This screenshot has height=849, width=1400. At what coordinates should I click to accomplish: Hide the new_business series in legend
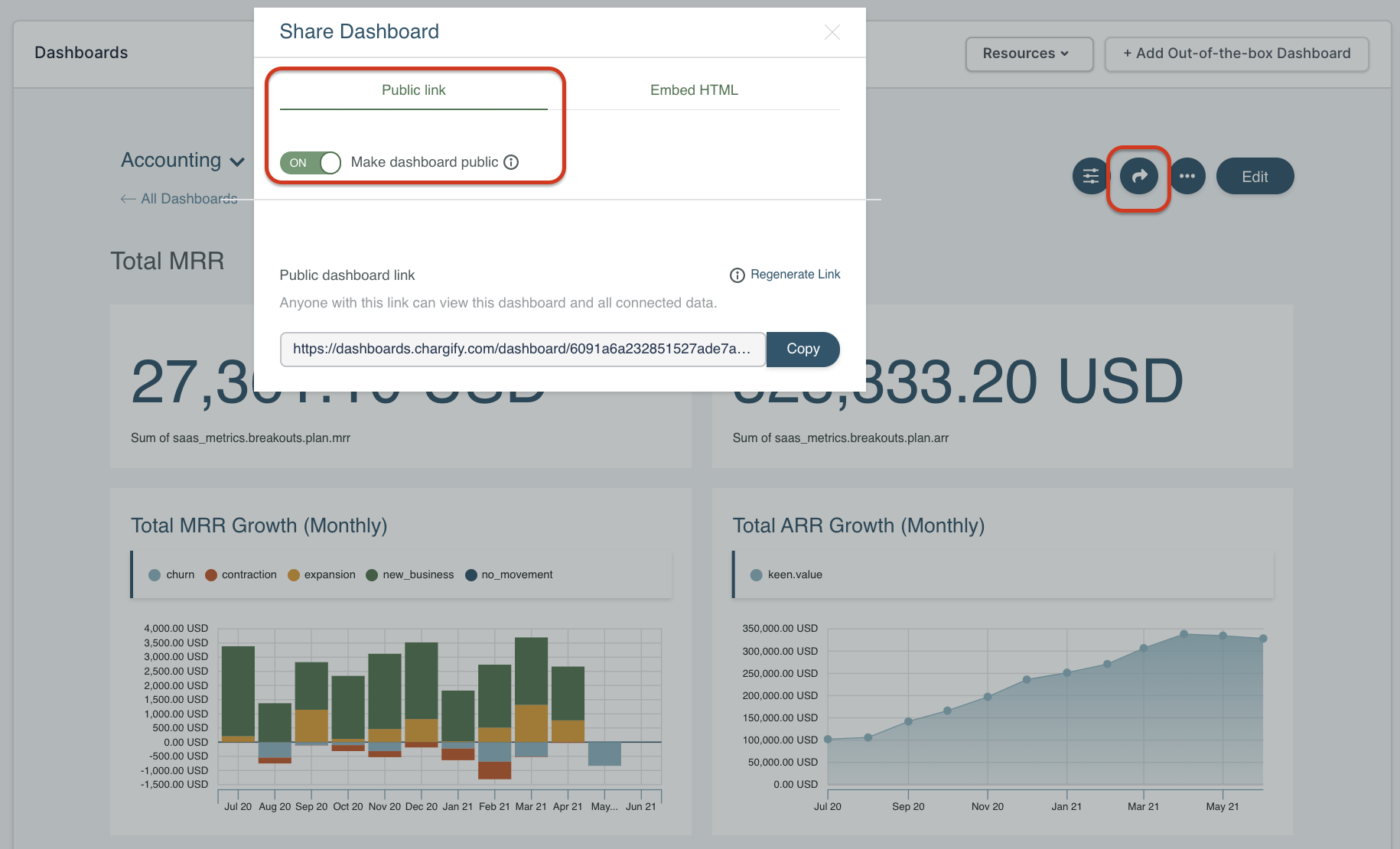(410, 575)
